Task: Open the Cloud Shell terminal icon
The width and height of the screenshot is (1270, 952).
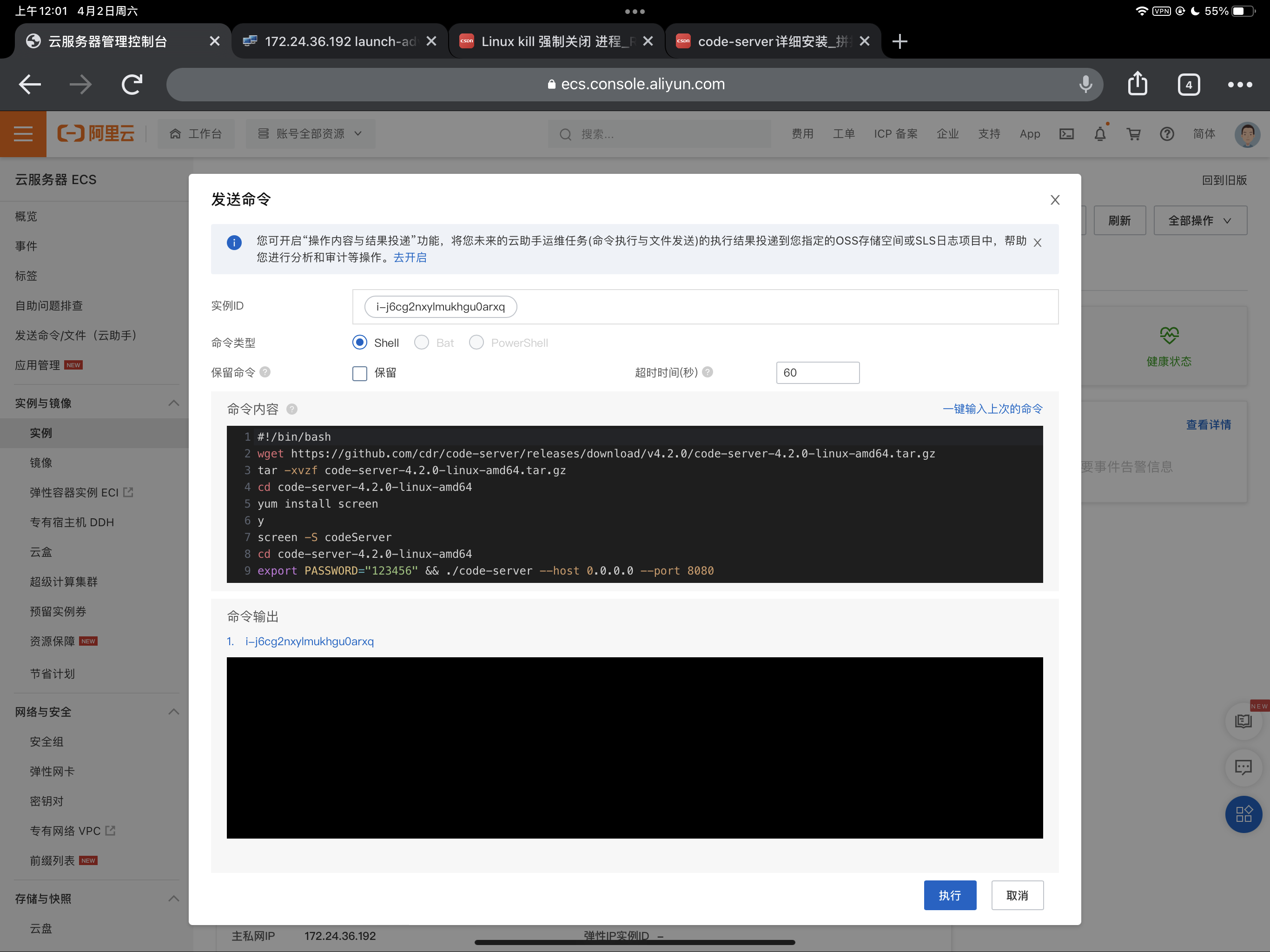Action: click(x=1066, y=134)
